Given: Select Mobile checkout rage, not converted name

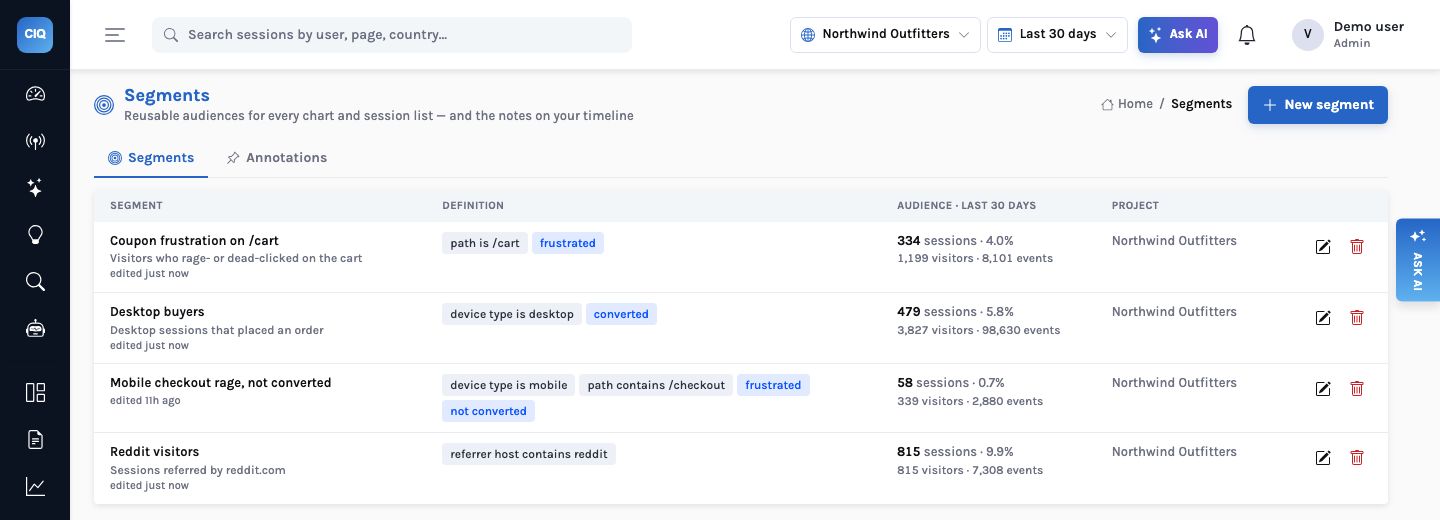Looking at the screenshot, I should click(x=221, y=383).
